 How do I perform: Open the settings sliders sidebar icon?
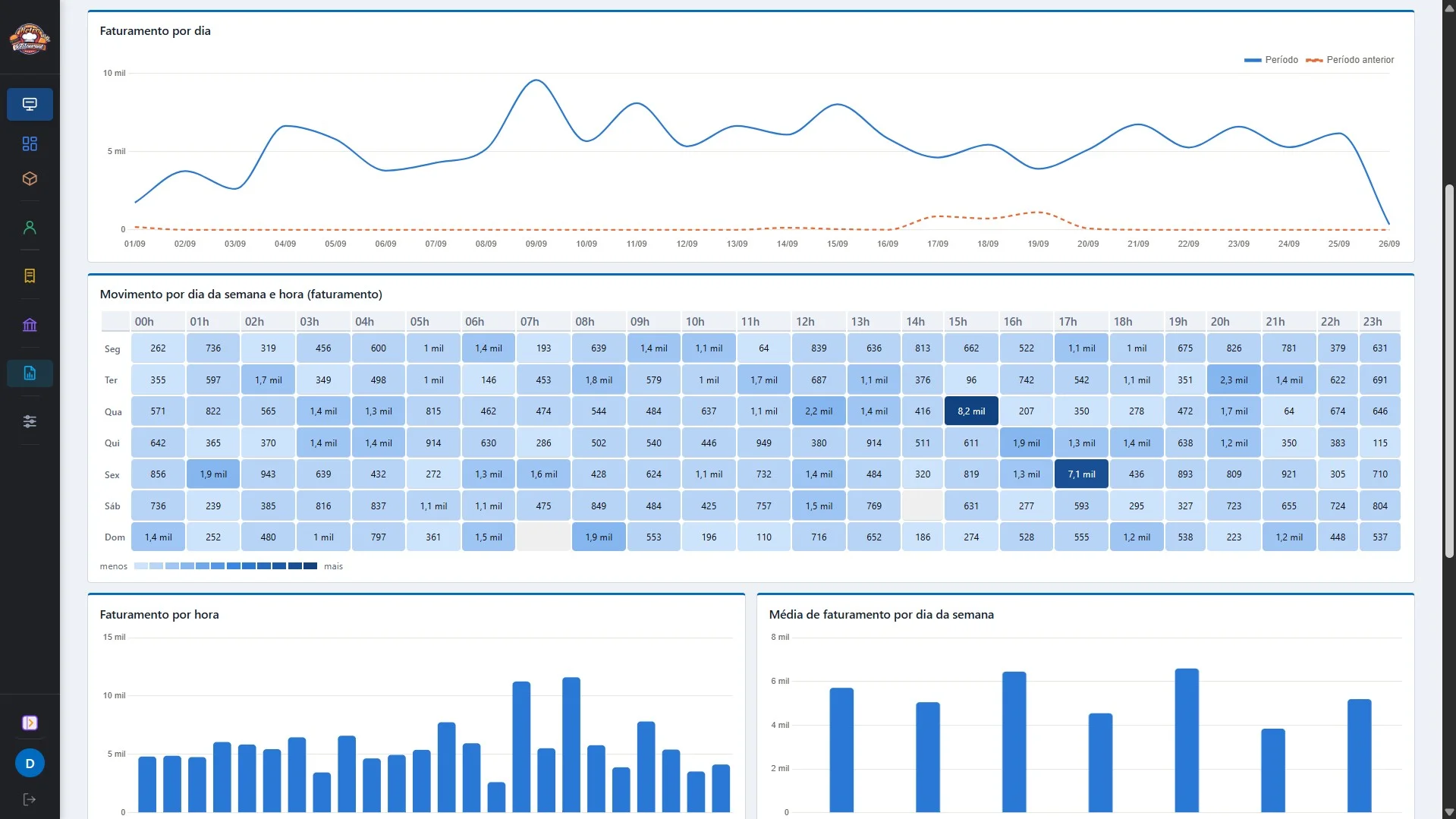pos(30,421)
